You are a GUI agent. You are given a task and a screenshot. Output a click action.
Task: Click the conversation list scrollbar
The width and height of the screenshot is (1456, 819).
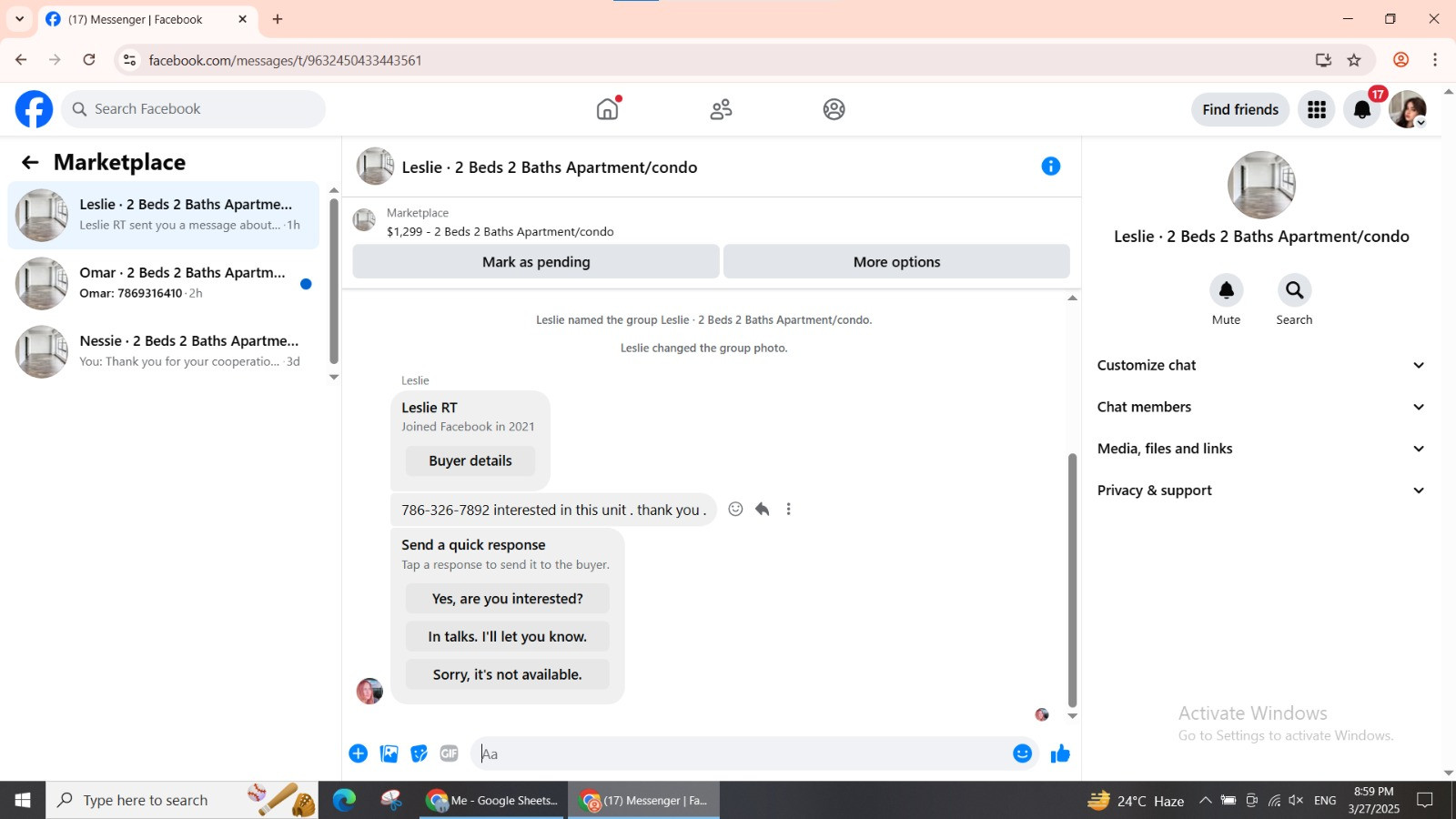(x=334, y=281)
